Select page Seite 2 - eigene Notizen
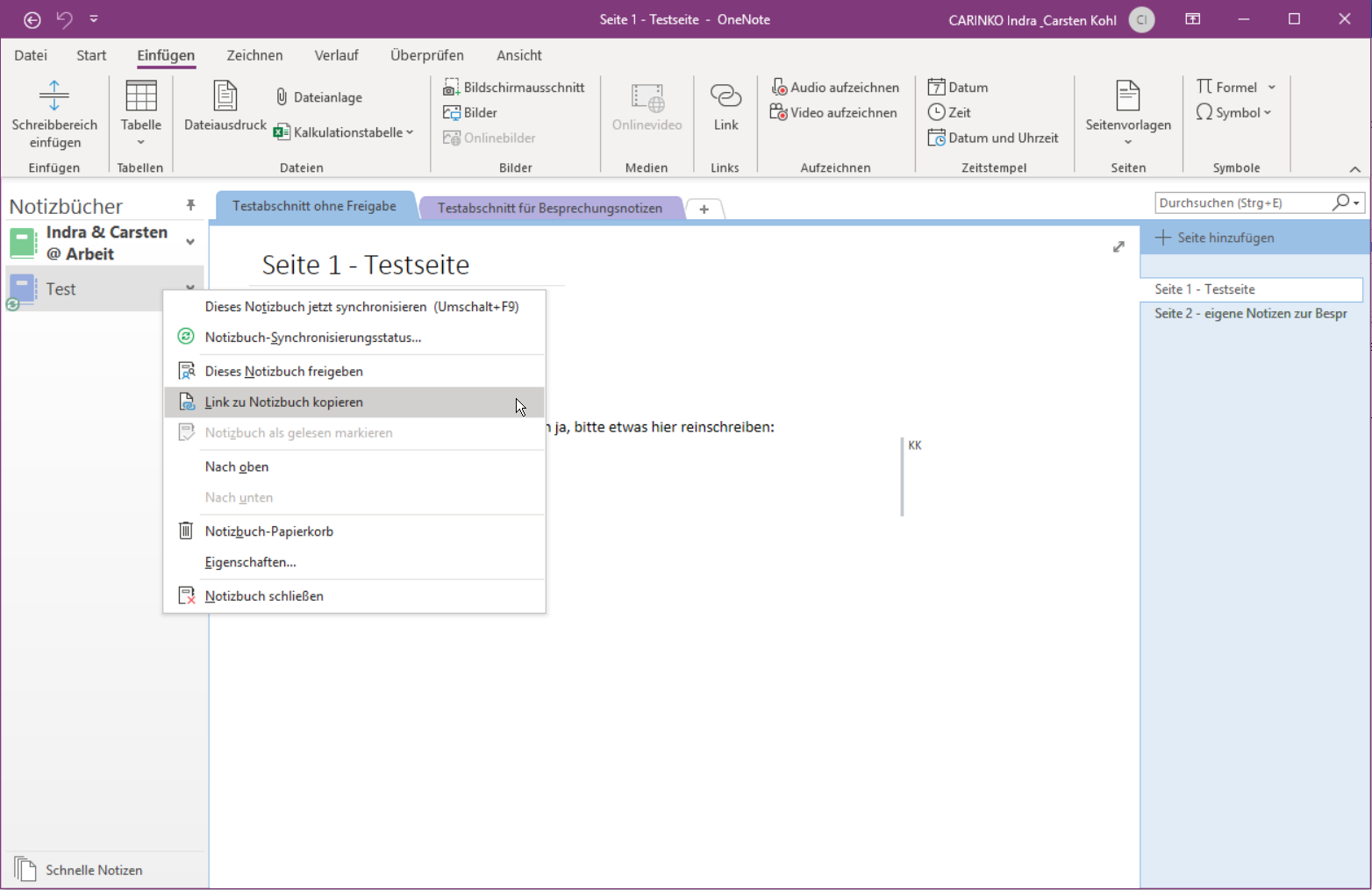 click(x=1253, y=314)
